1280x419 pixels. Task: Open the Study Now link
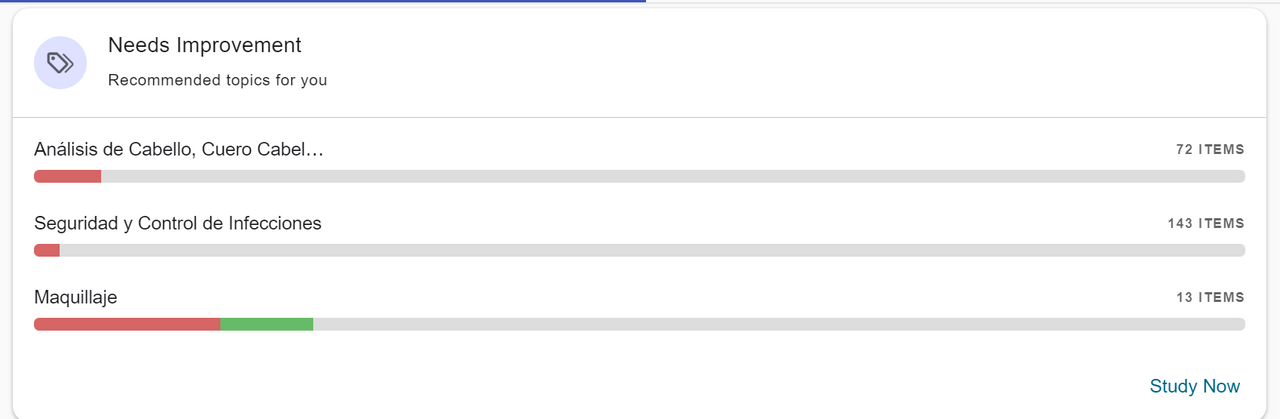[1194, 386]
